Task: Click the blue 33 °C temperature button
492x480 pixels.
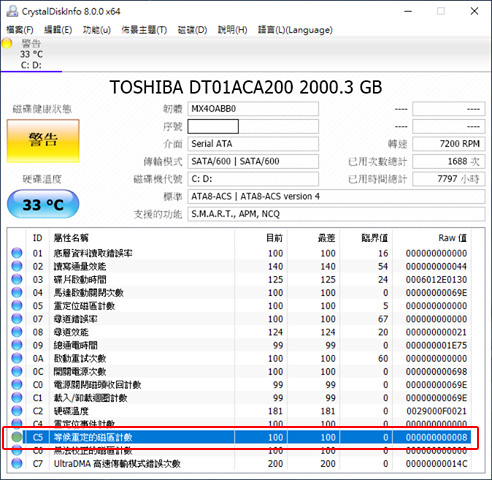Action: click(x=43, y=204)
